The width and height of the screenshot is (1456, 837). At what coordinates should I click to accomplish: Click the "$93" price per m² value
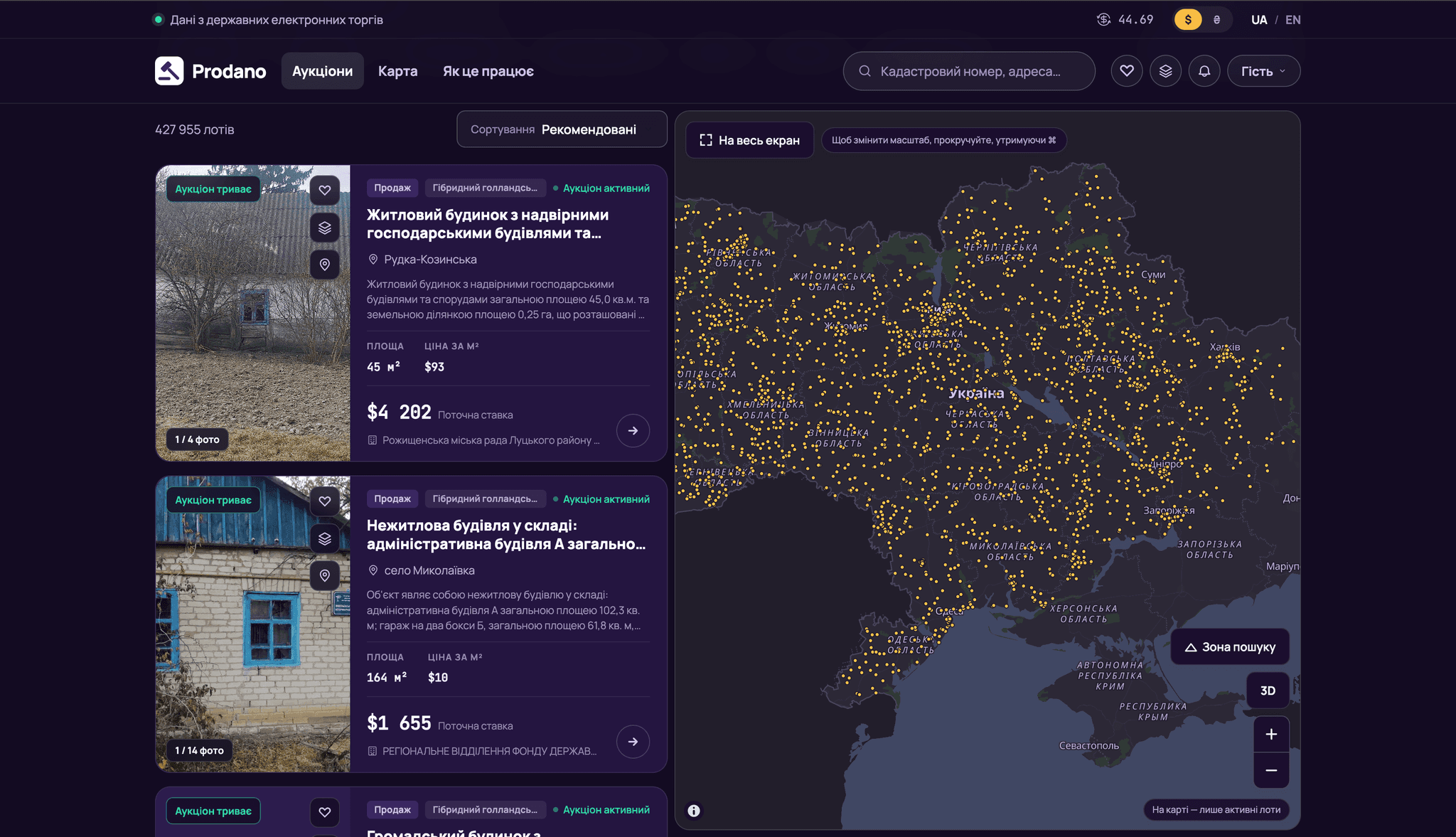434,367
